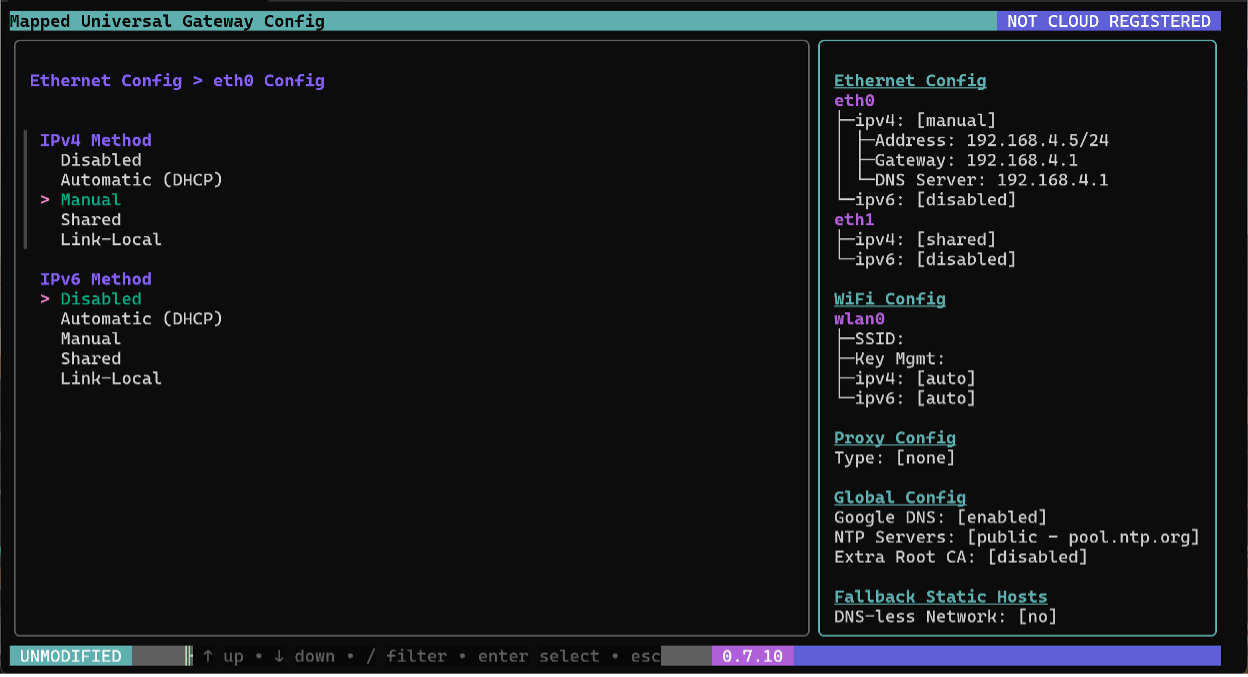Click the NOT CLOUD REGISTERED status badge
Viewport: 1248px width, 677px height.
click(1109, 21)
